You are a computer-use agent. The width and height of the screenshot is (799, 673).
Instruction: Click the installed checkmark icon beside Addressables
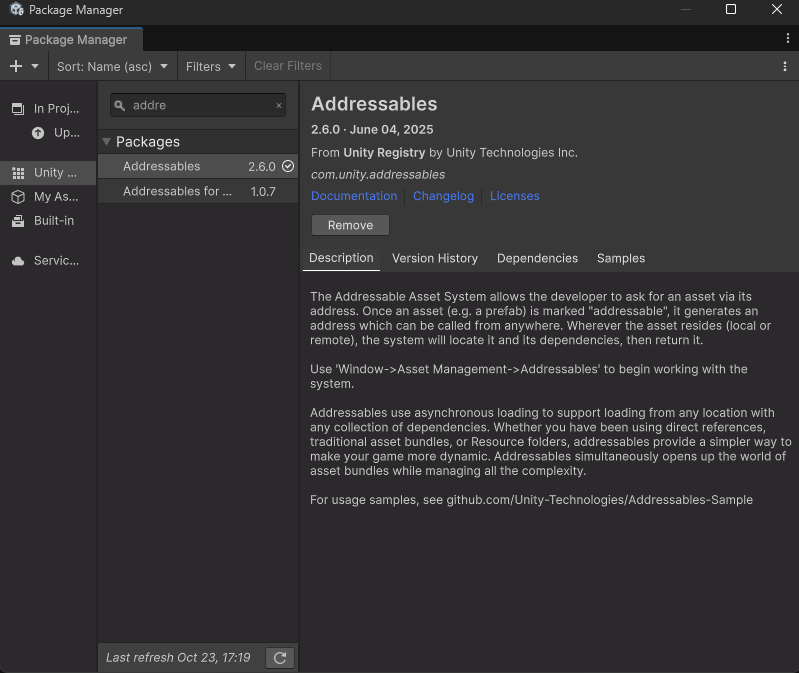tap(288, 166)
